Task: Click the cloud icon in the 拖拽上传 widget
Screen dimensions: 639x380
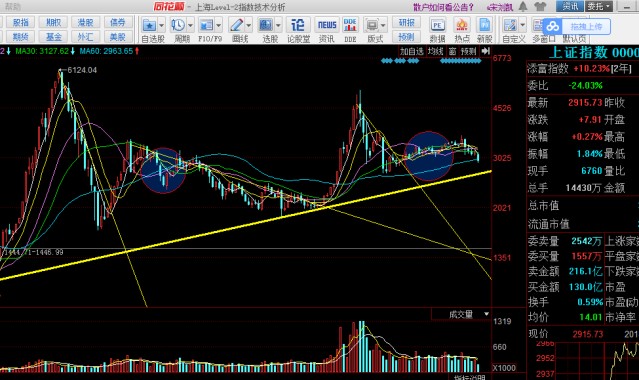Action: point(553,27)
